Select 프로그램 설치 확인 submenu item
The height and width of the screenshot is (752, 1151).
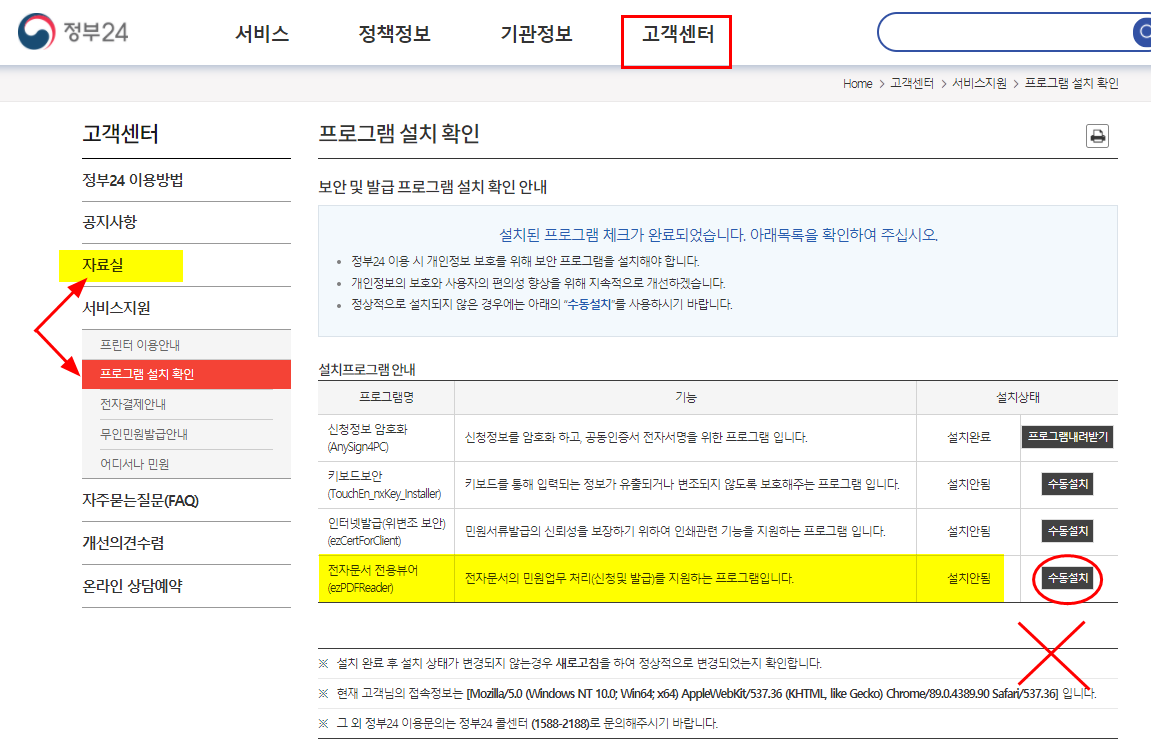coord(186,374)
